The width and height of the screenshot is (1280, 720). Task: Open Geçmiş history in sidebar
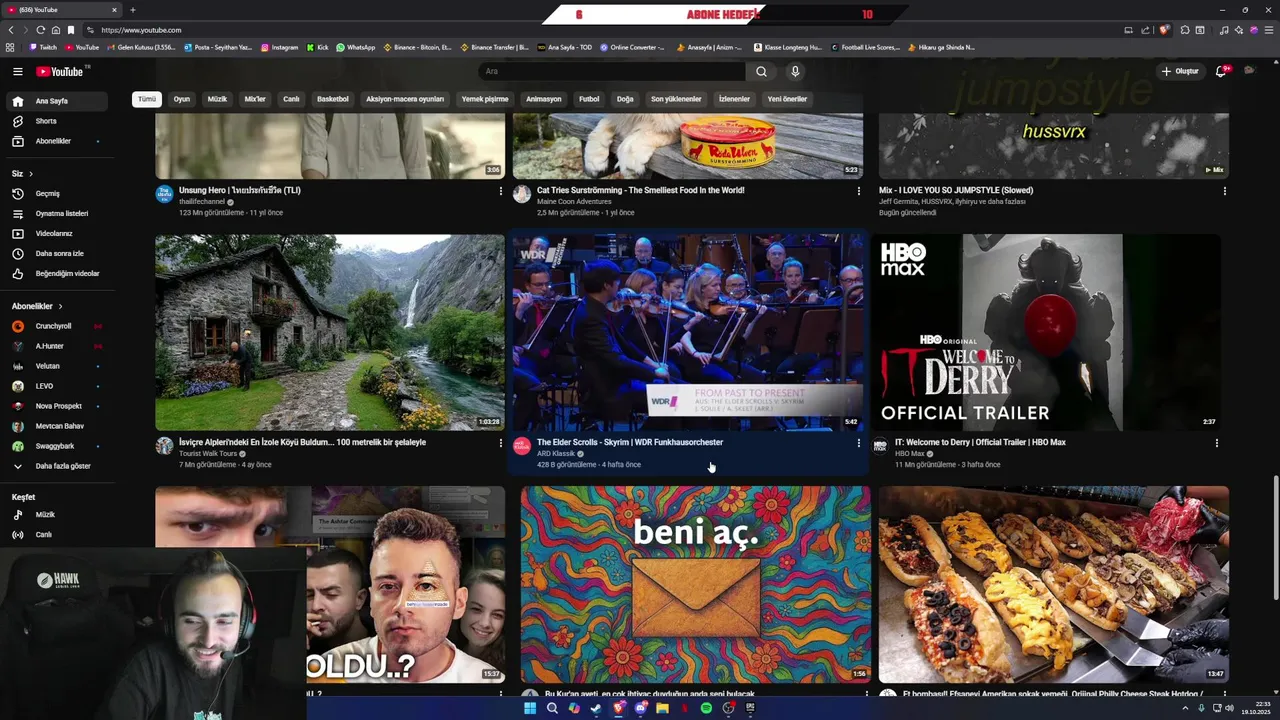click(58, 193)
